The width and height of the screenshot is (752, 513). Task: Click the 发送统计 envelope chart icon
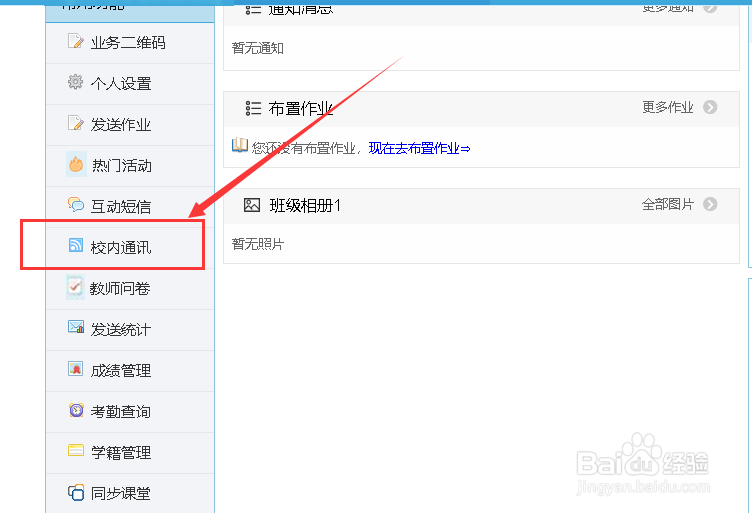coord(76,327)
